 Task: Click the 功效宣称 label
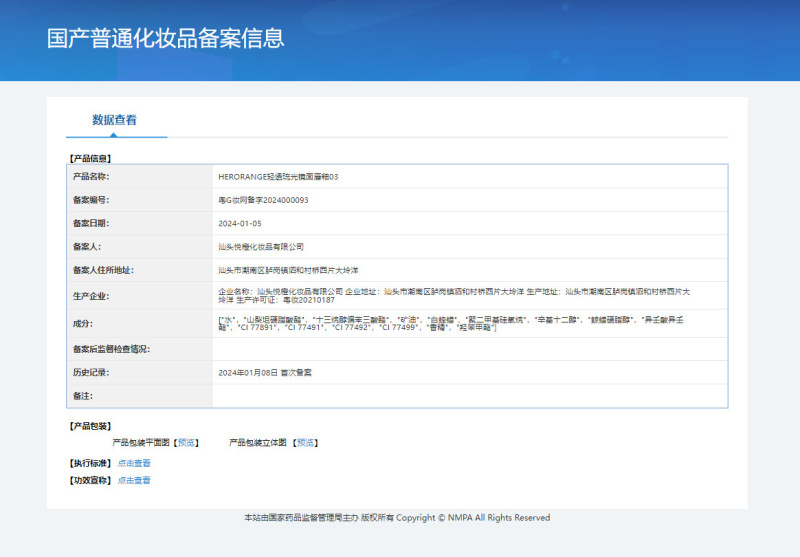pyautogui.click(x=90, y=480)
